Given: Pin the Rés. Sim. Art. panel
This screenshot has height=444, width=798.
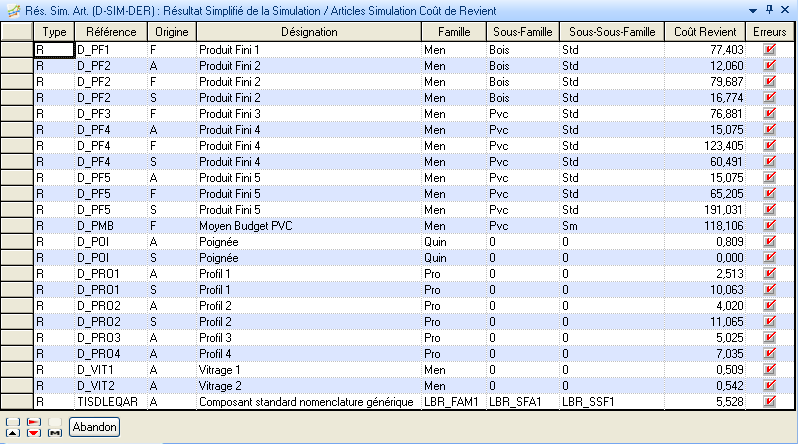Looking at the screenshot, I should tap(768, 9).
